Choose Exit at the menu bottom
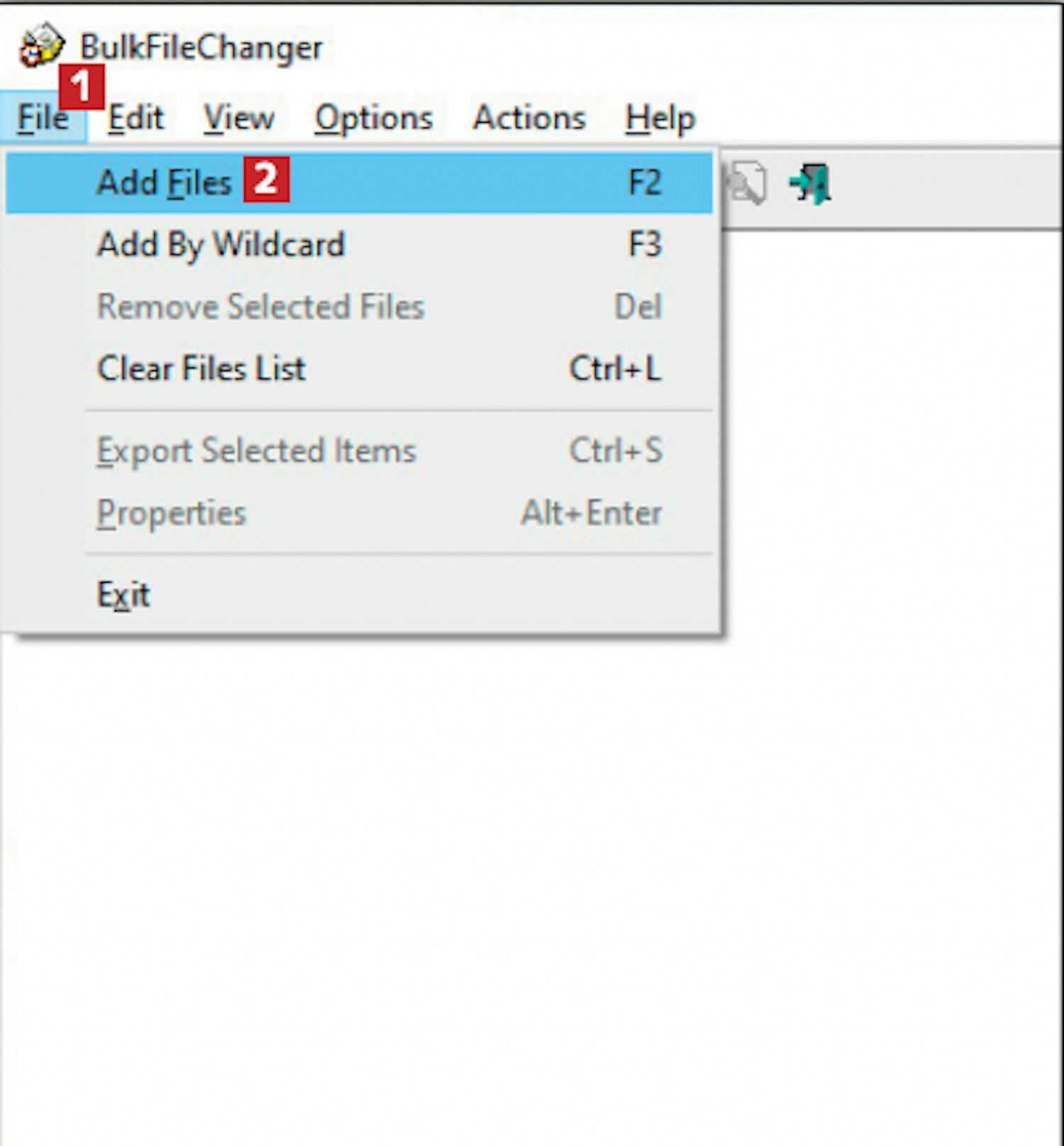This screenshot has height=1146, width=1064. (359, 595)
